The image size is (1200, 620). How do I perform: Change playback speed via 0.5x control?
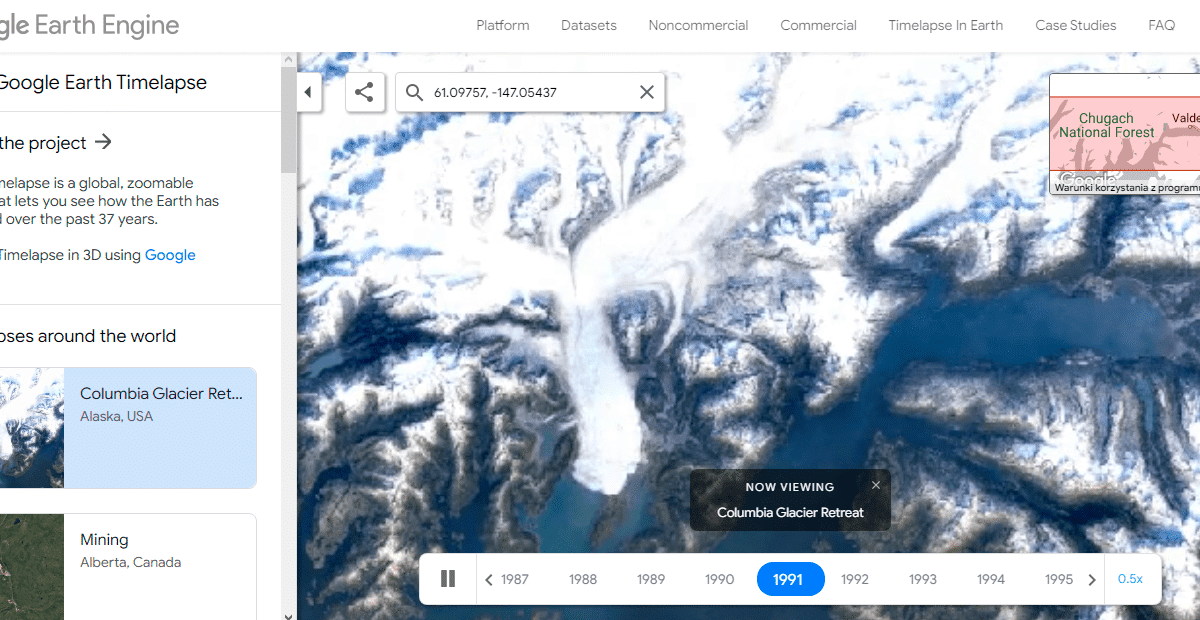(x=1130, y=579)
